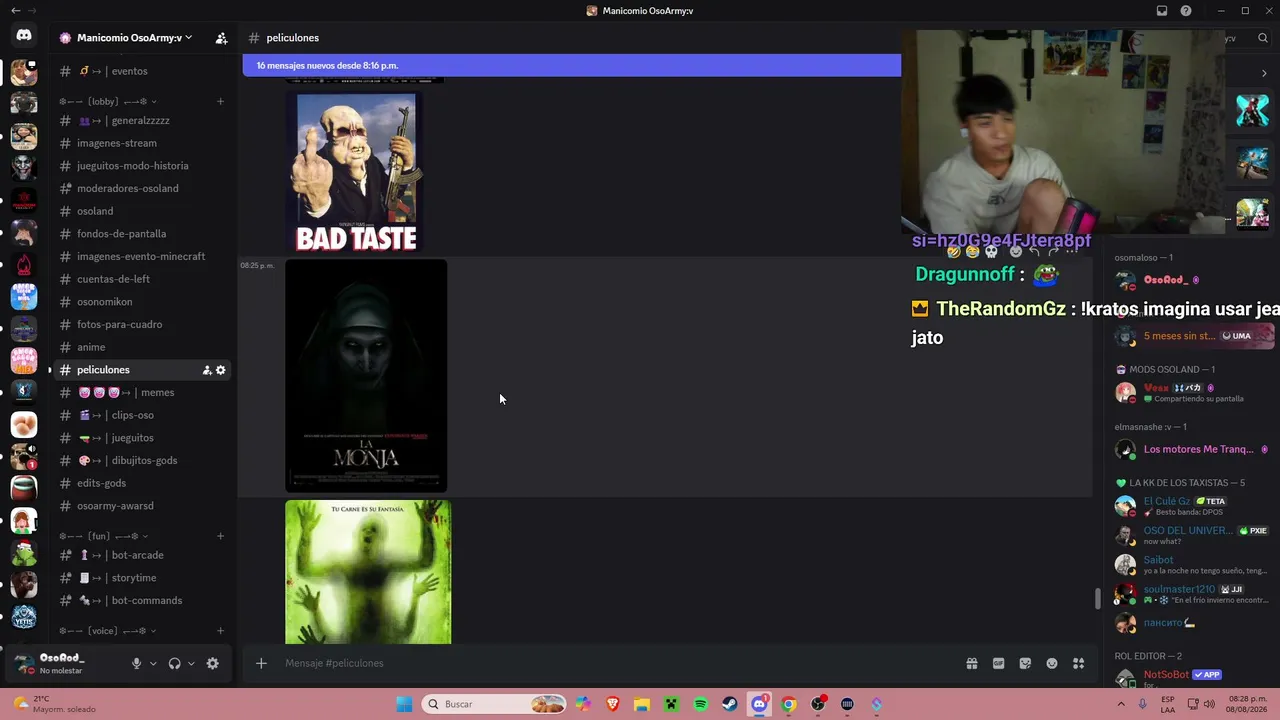Image resolution: width=1280 pixels, height=720 pixels.
Task: Open Google Chrome from the taskbar
Action: tap(789, 704)
